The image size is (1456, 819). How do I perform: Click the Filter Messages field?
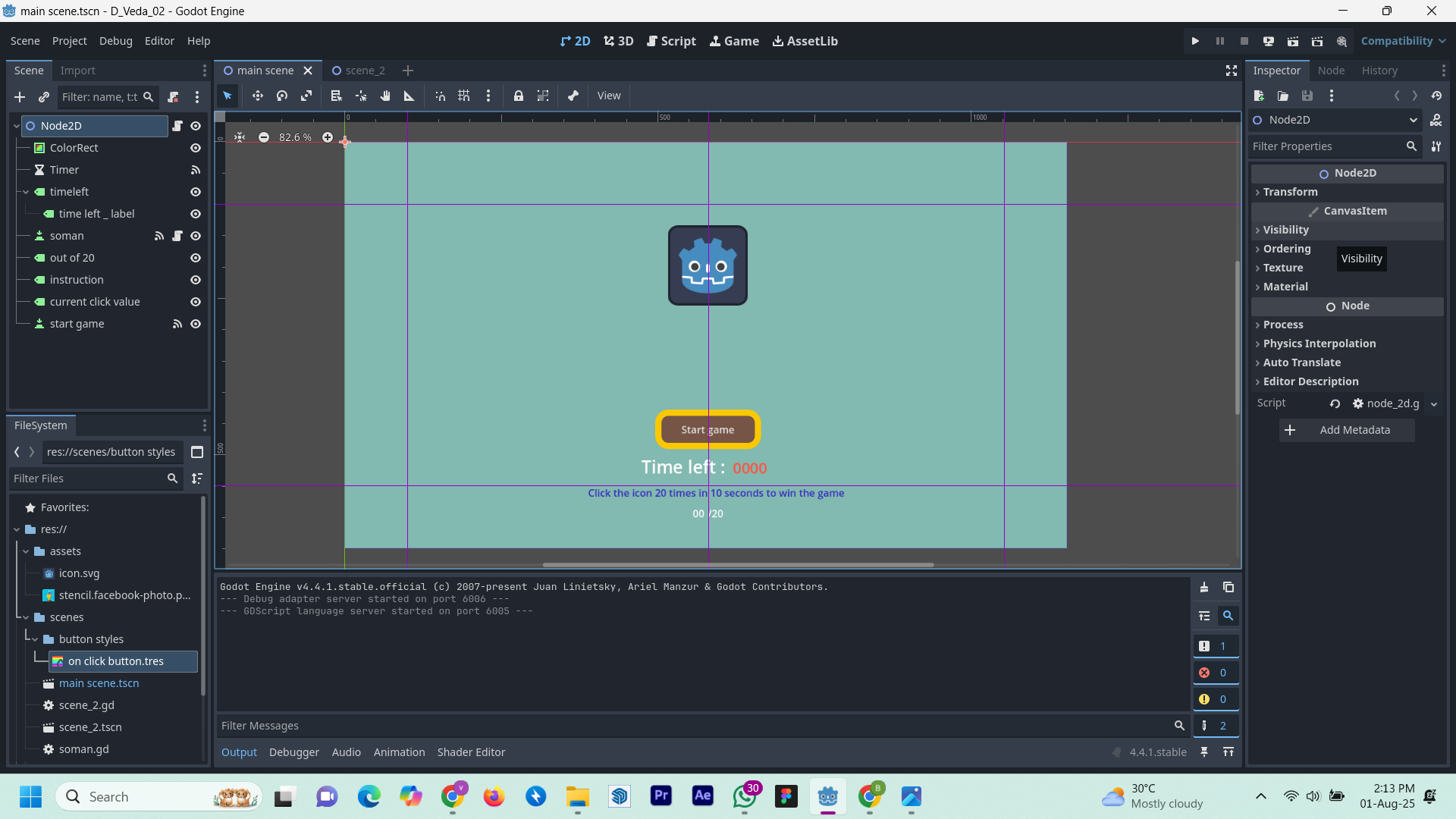pos(702,726)
